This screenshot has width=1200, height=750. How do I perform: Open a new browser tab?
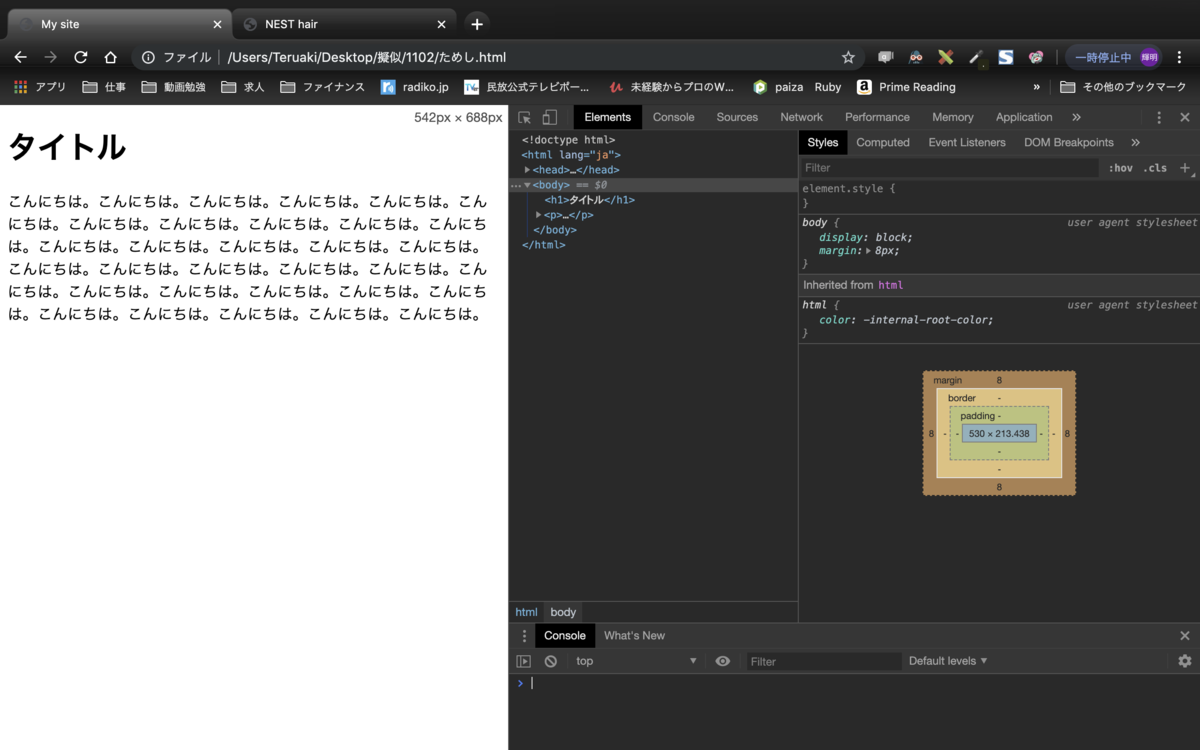(477, 24)
